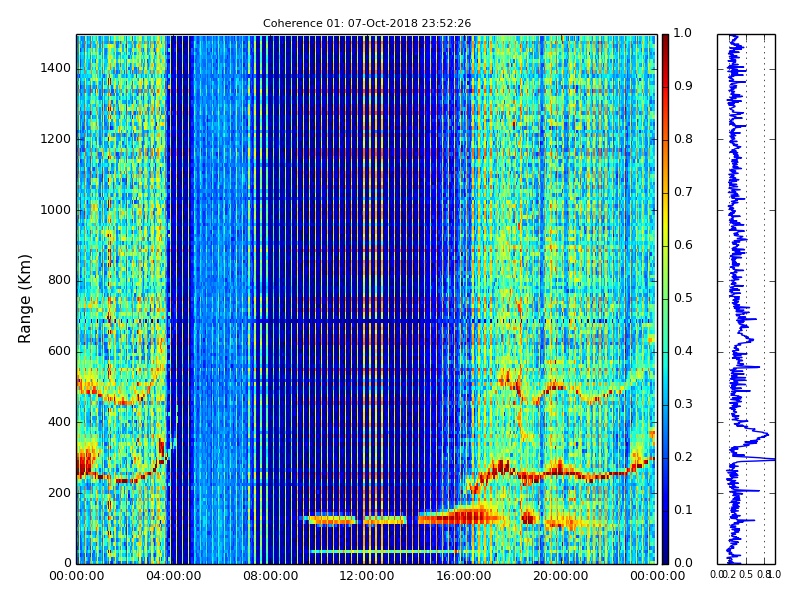Click the colorbar 0.1 label
Viewport: 800px width, 600px height.
[x=683, y=510]
